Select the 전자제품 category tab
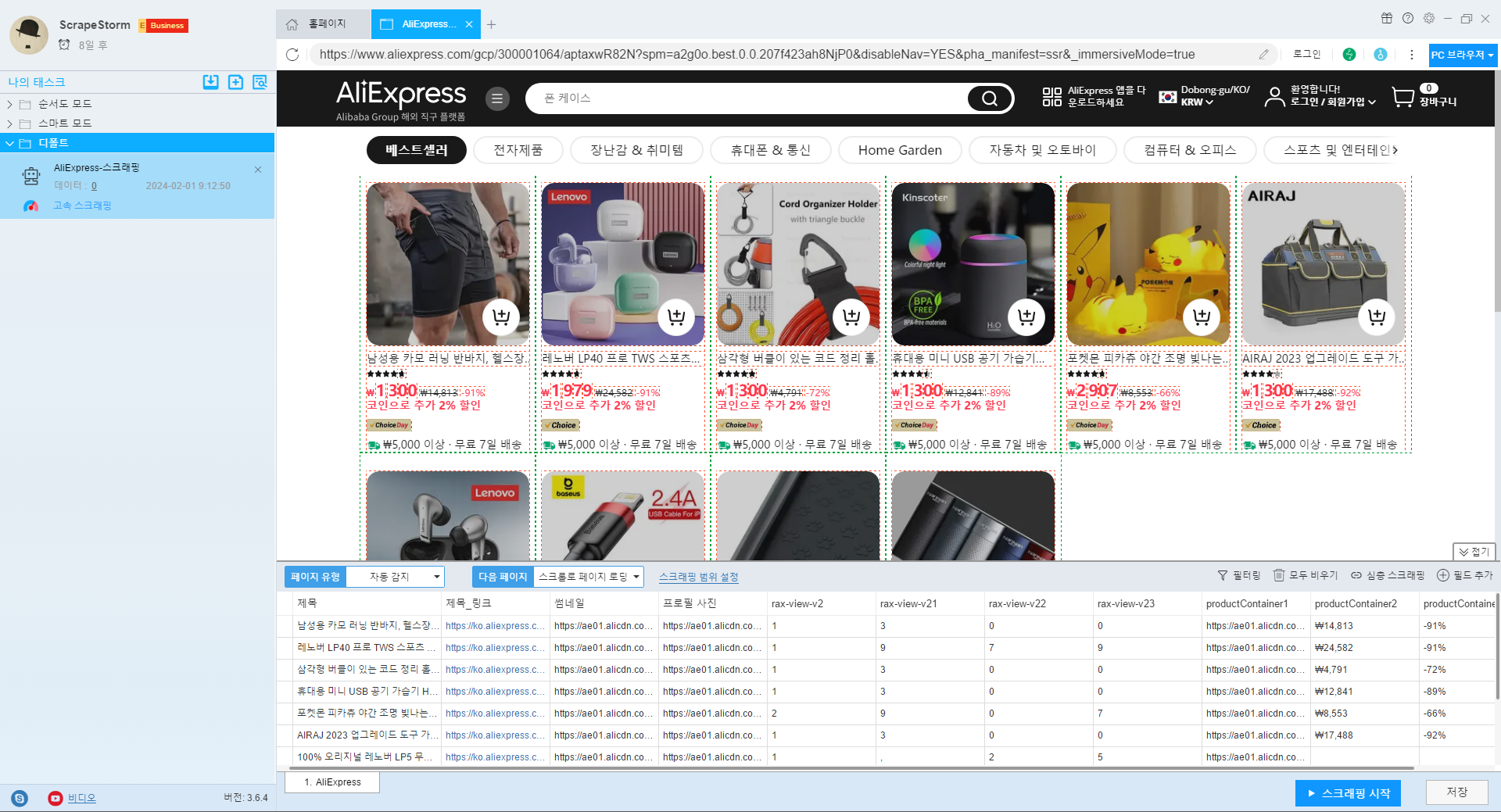 coord(518,150)
